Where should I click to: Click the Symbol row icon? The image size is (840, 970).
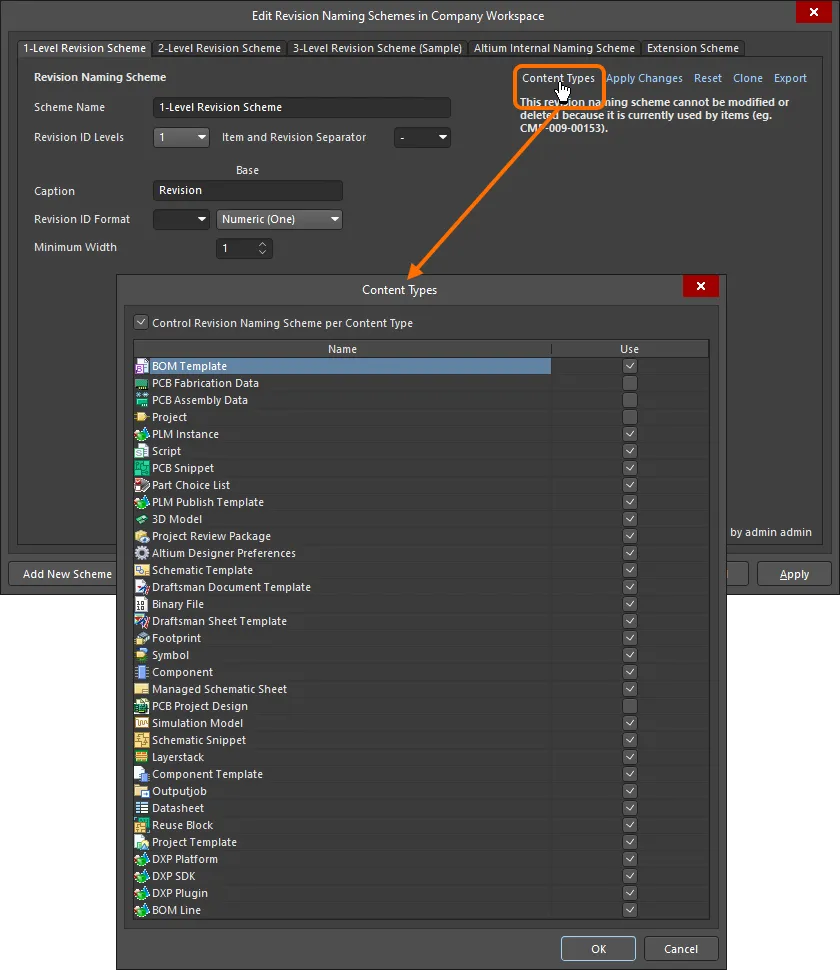point(142,655)
